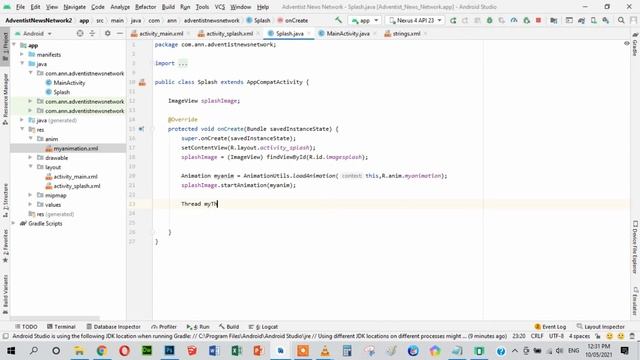Collapse the app module node
The height and width of the screenshot is (360, 640).
14,45
